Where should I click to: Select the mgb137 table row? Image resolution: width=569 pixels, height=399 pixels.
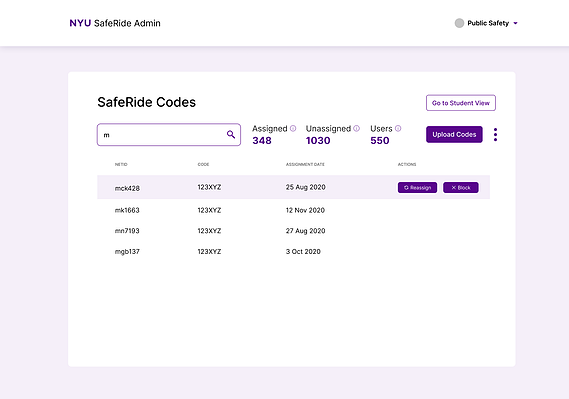coord(294,251)
